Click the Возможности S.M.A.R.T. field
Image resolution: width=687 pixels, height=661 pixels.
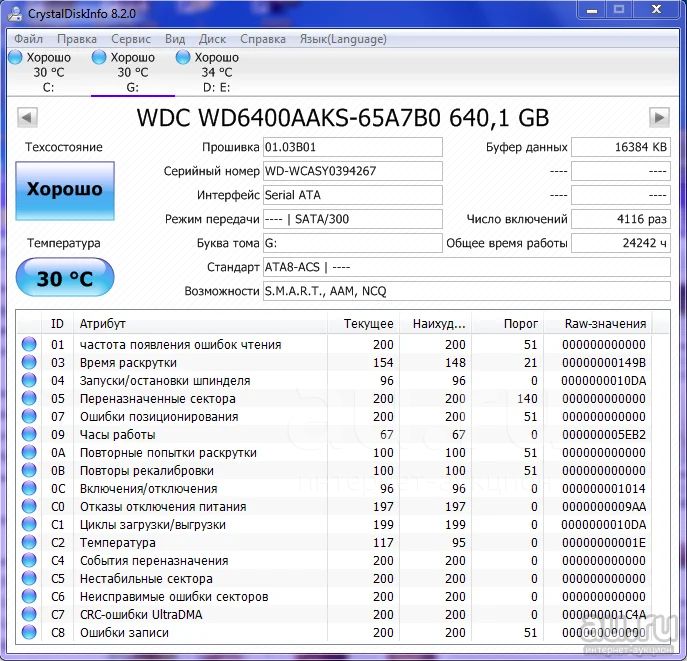click(x=467, y=291)
